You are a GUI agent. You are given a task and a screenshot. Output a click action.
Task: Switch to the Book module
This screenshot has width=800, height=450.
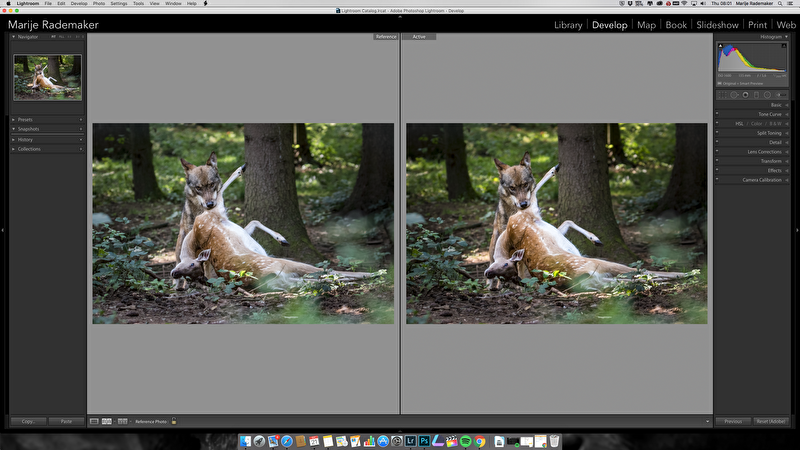676,24
